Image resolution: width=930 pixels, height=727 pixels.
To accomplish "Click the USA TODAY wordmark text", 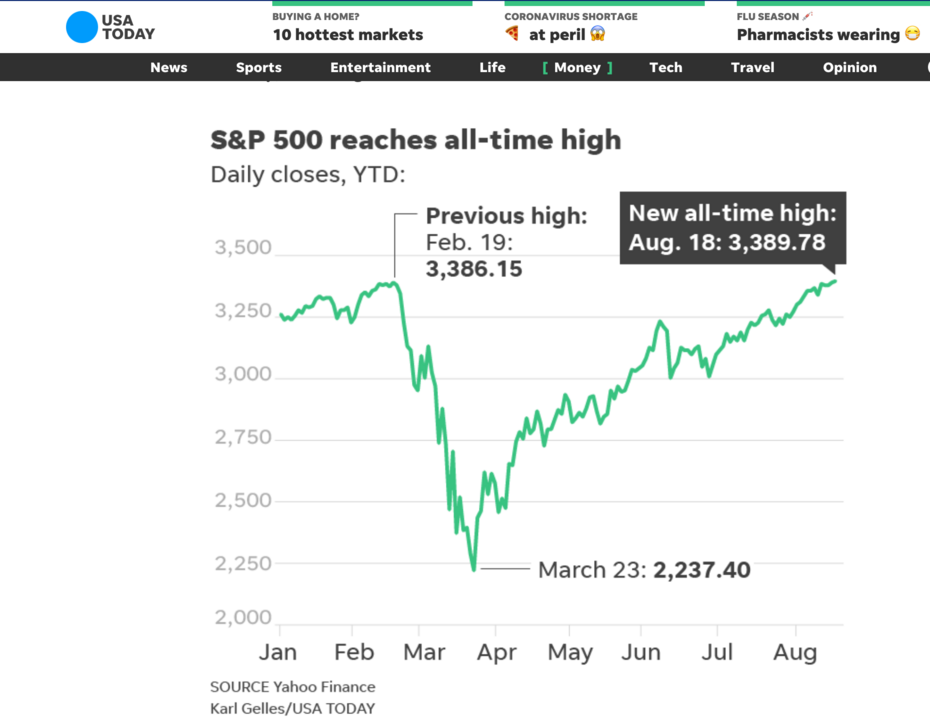I will 128,27.
